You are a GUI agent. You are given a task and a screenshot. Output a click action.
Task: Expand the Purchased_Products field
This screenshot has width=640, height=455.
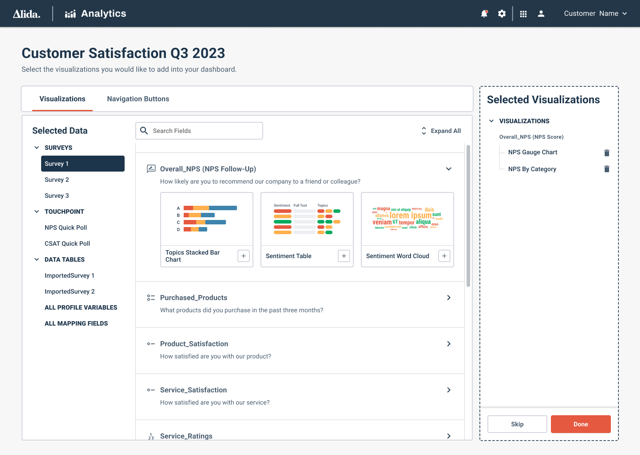448,298
